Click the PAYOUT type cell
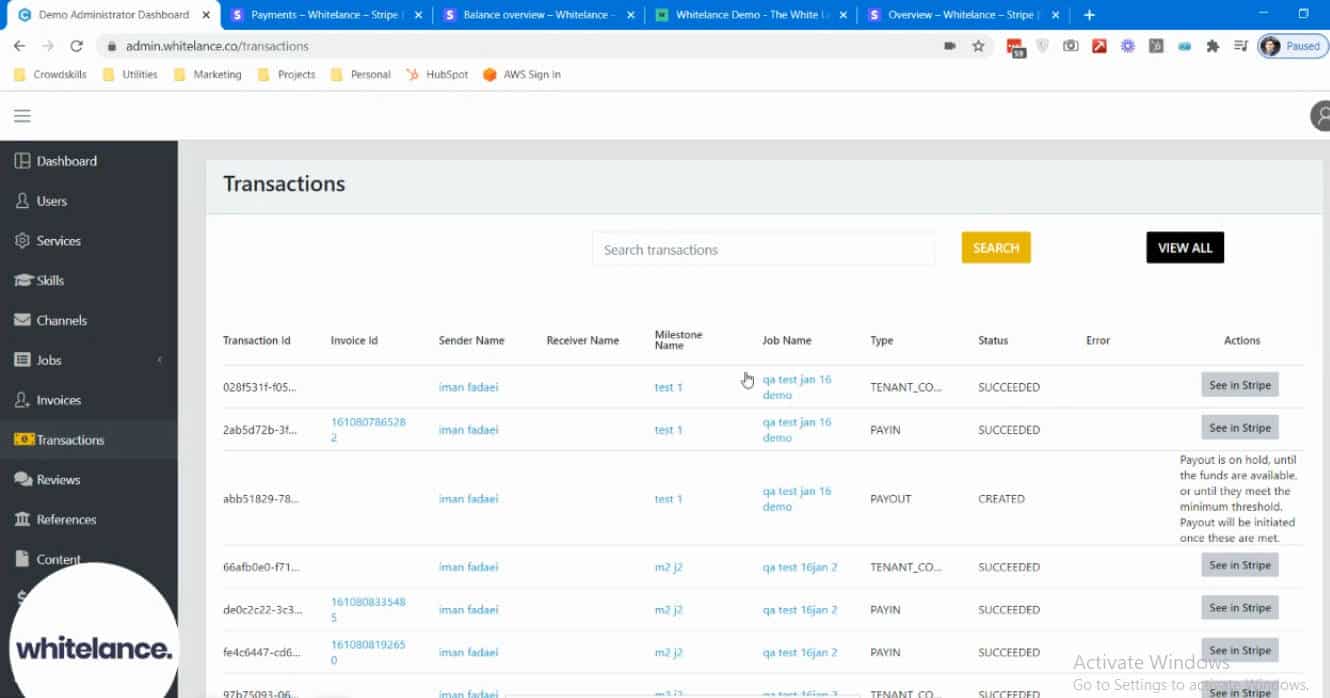Viewport: 1330px width, 698px height. click(891, 499)
